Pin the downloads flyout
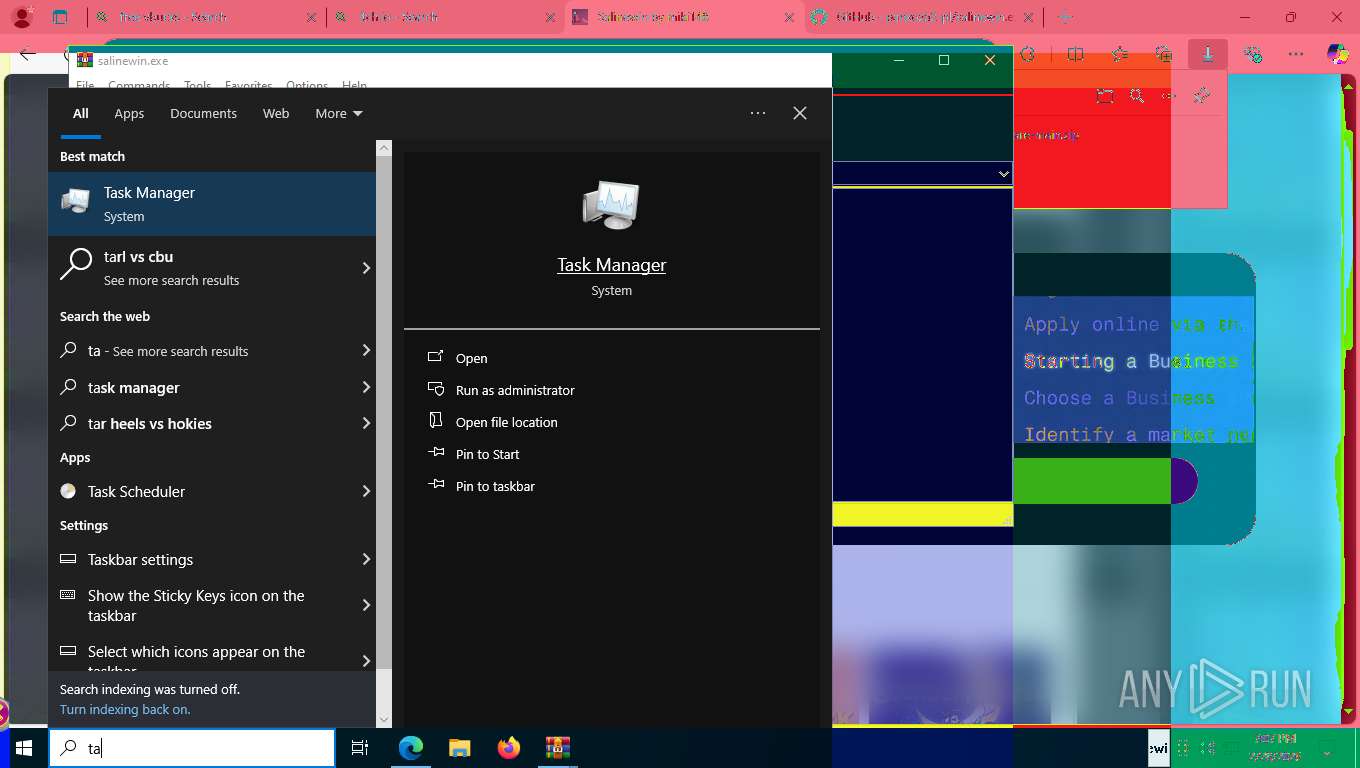This screenshot has height=768, width=1360. click(1202, 96)
